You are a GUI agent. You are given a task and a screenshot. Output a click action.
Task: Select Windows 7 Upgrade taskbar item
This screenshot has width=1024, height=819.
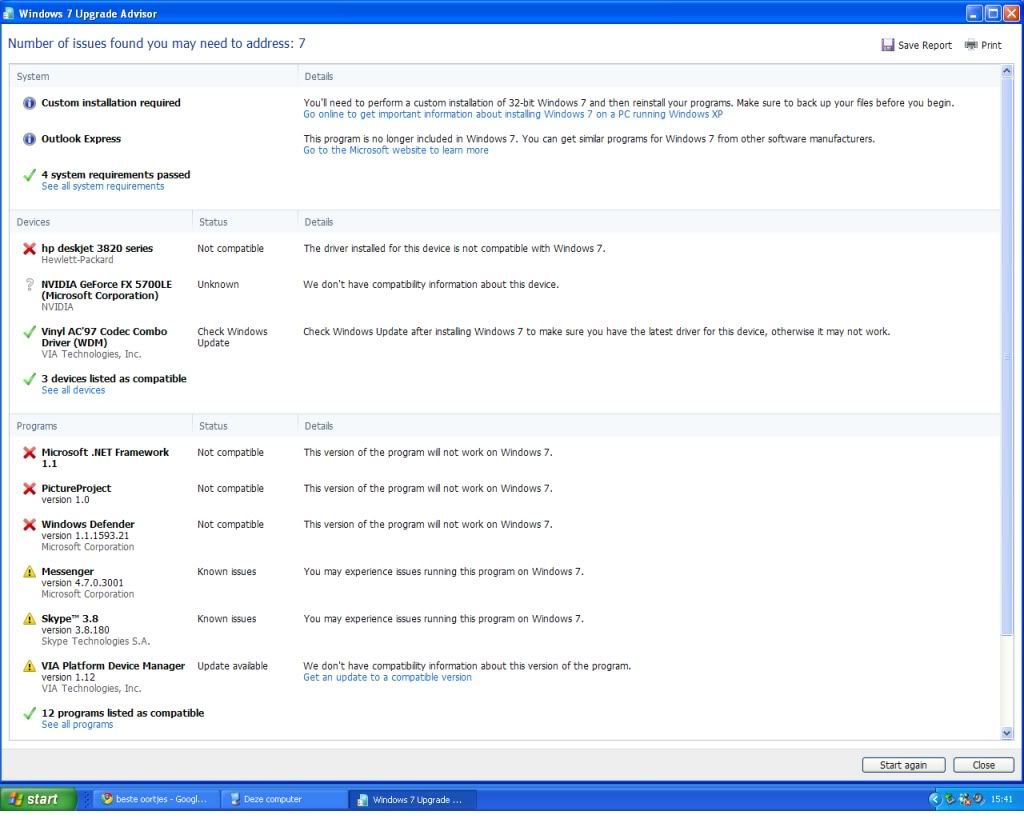[x=413, y=799]
